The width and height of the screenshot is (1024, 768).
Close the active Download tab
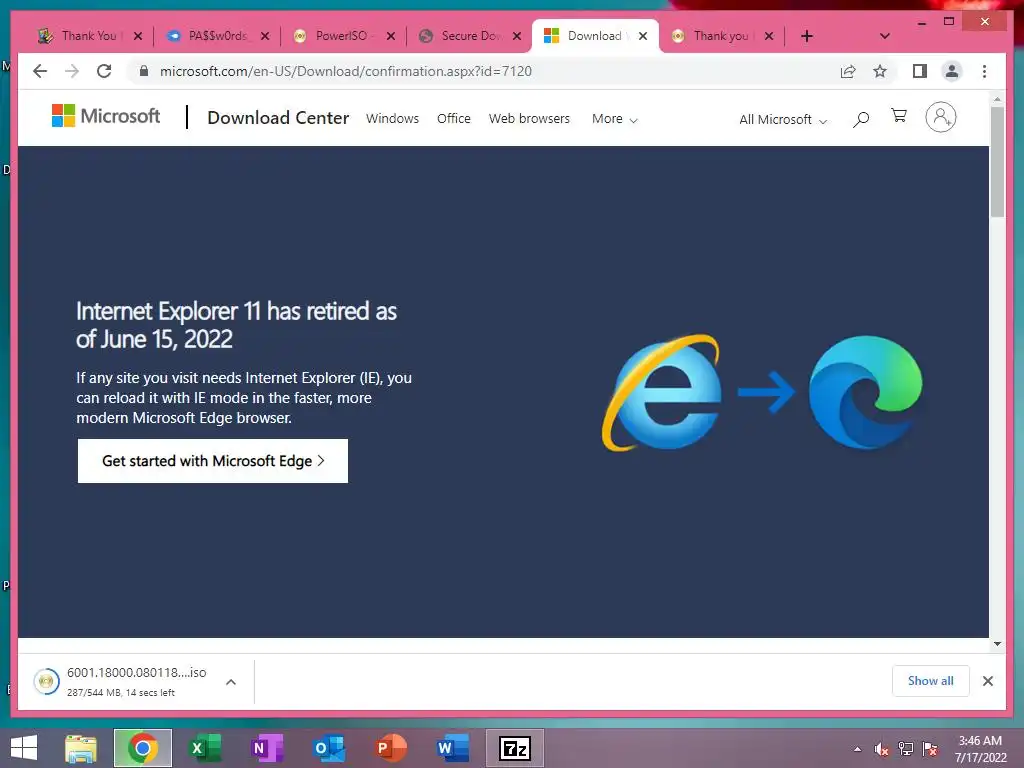coord(643,36)
